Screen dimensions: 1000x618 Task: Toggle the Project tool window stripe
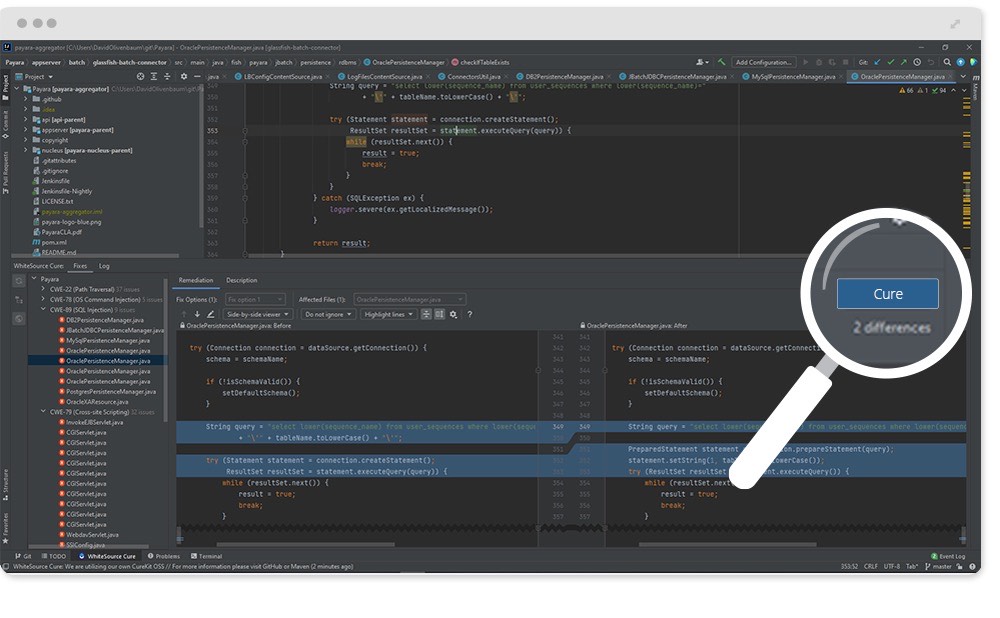pos(6,87)
